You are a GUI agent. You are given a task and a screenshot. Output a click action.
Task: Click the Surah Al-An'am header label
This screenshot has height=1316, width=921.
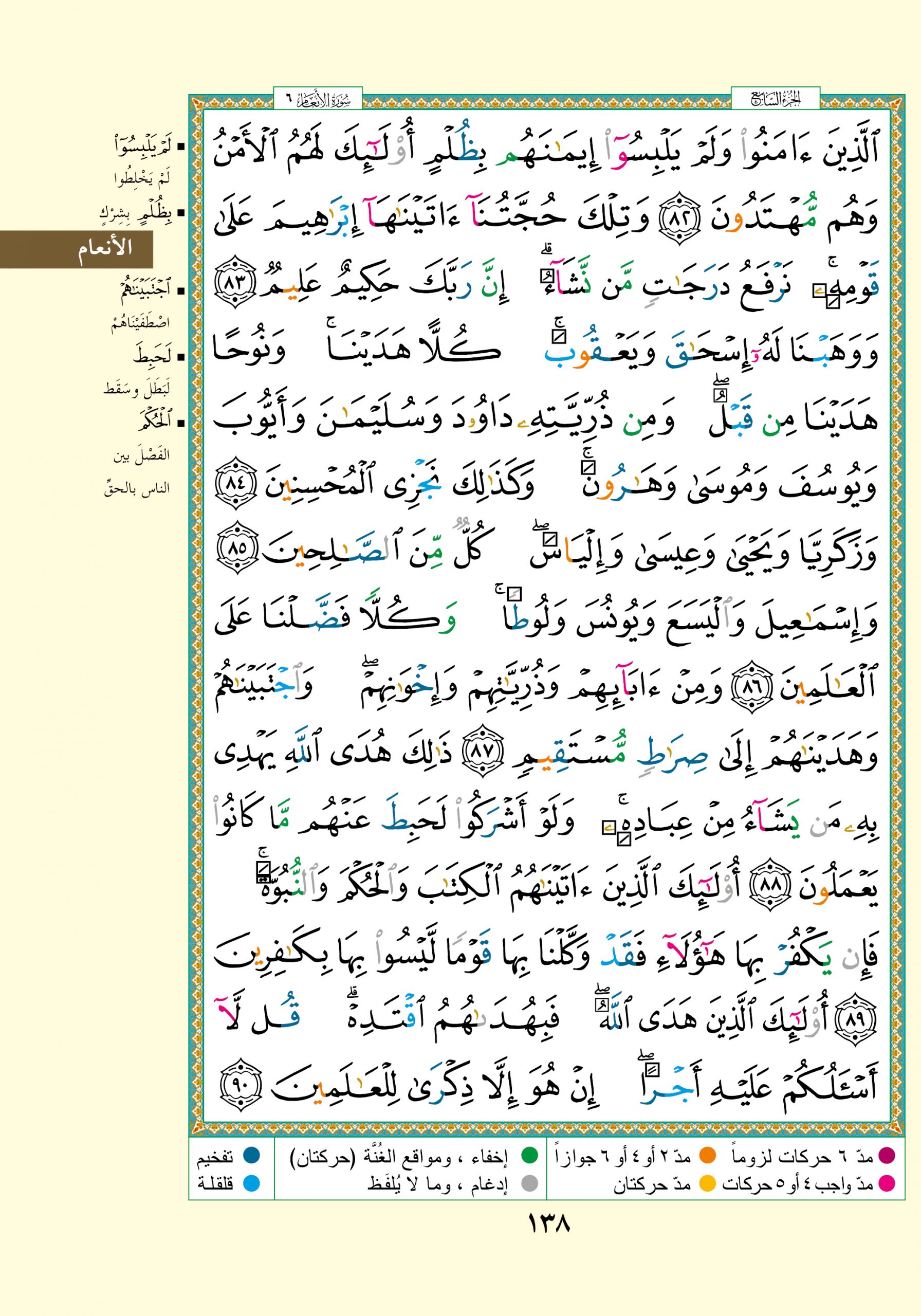pyautogui.click(x=318, y=100)
